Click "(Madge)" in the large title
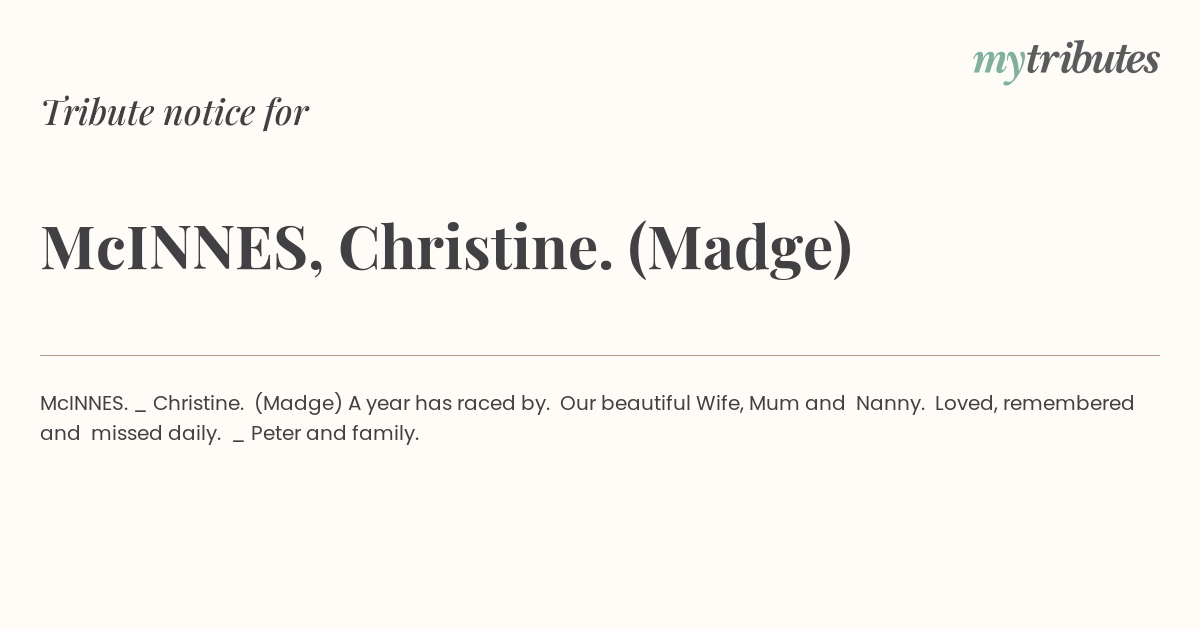This screenshot has width=1200, height=630. tap(740, 248)
